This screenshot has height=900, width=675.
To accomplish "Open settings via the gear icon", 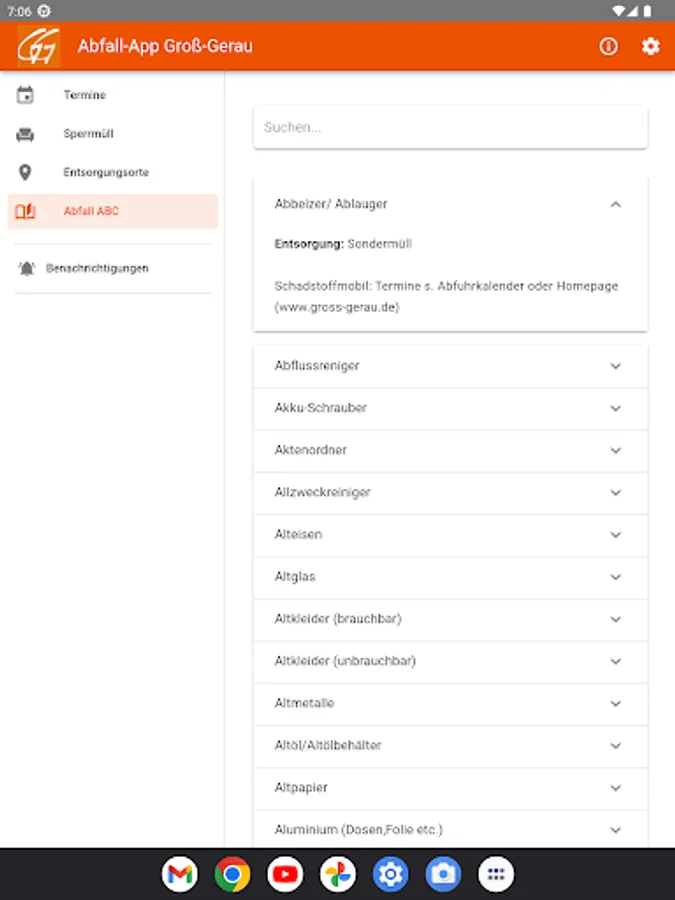I will coord(651,46).
